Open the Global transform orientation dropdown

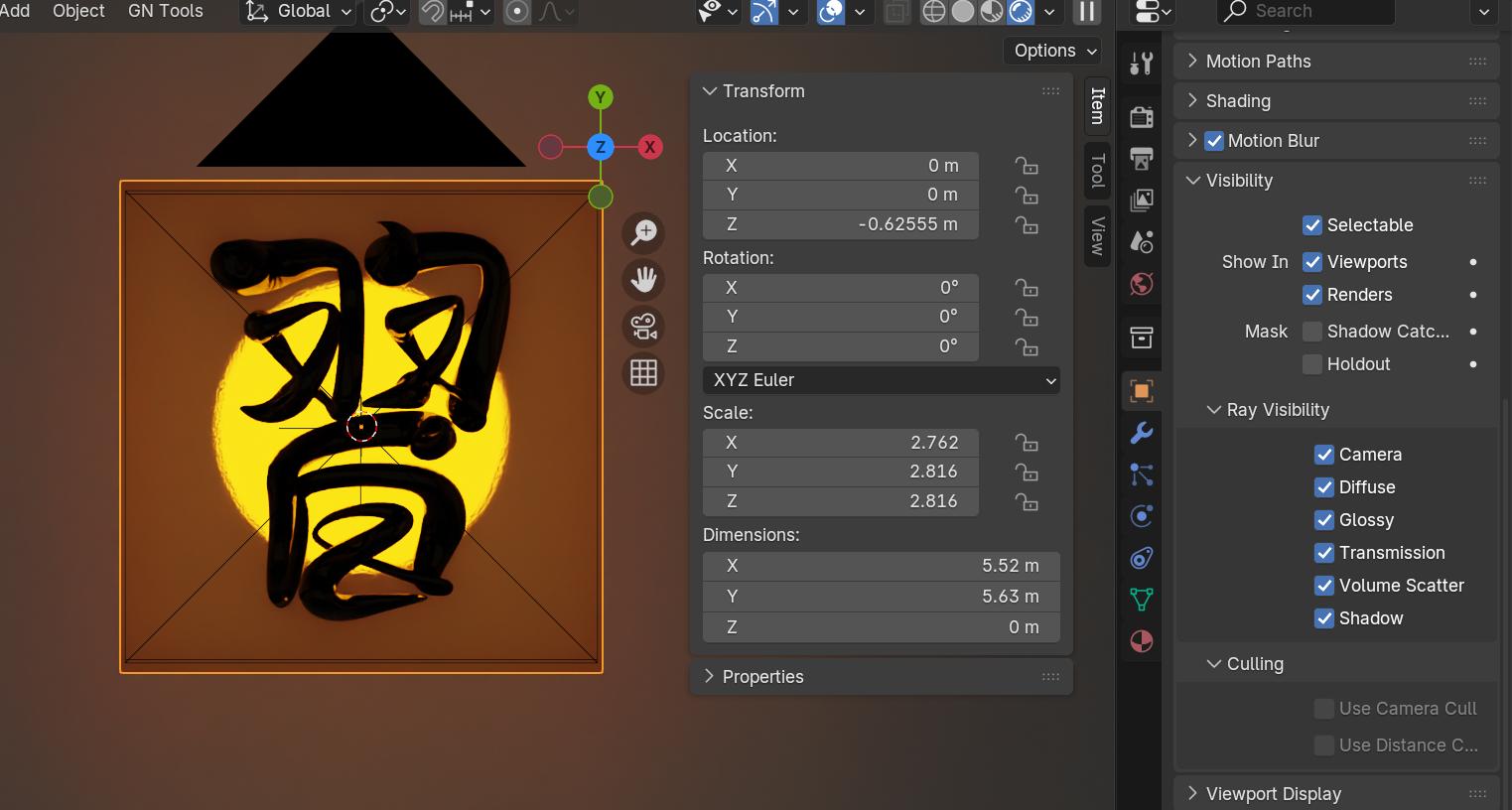(x=299, y=12)
